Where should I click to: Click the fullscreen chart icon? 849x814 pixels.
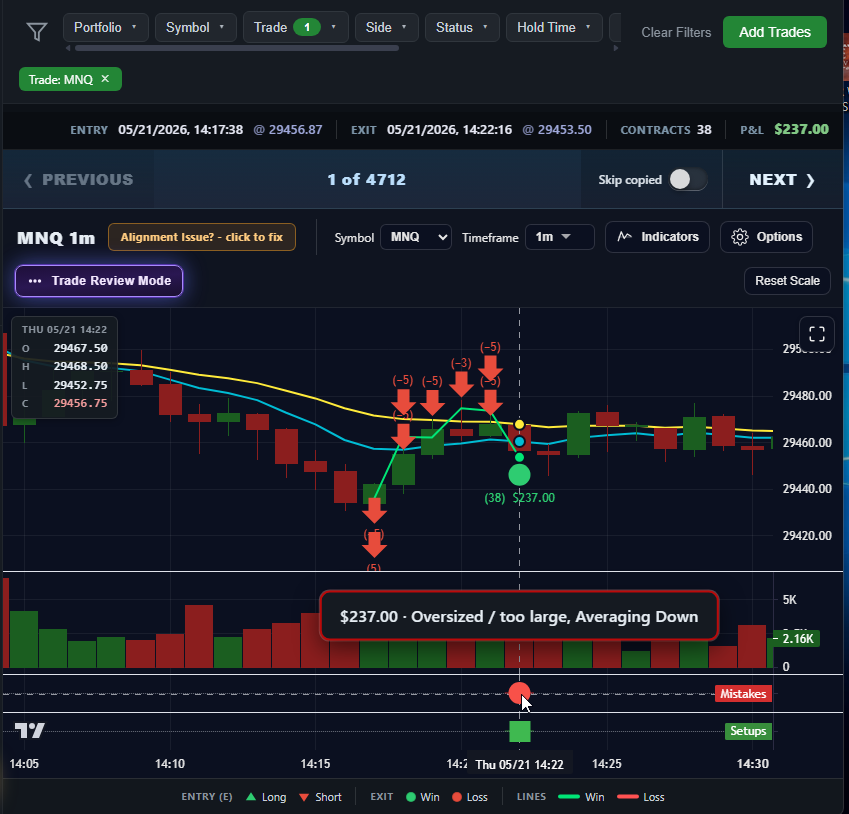(817, 334)
